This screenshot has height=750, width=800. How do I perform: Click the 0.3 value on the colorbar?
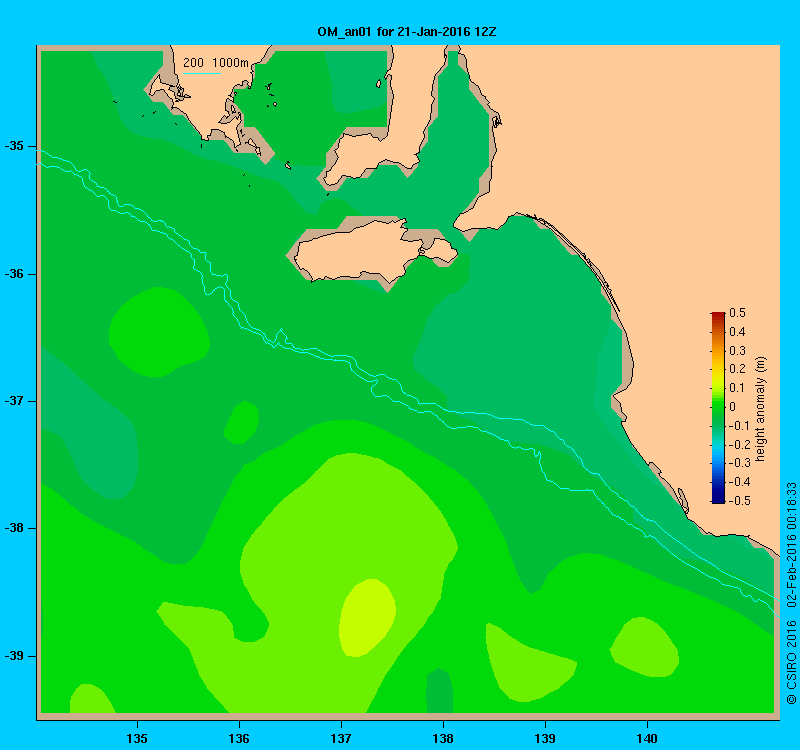pos(737,351)
